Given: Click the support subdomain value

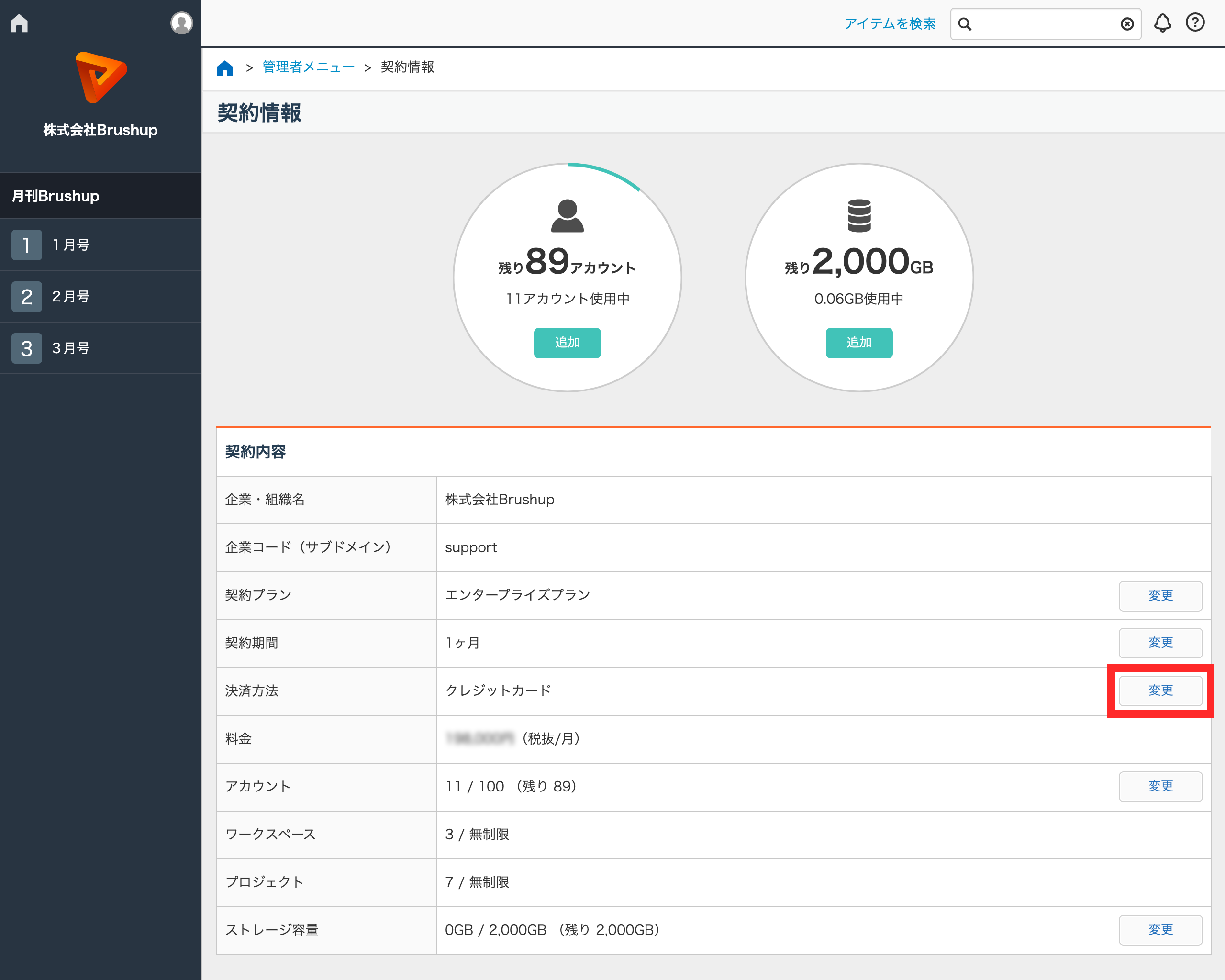Looking at the screenshot, I should [471, 548].
